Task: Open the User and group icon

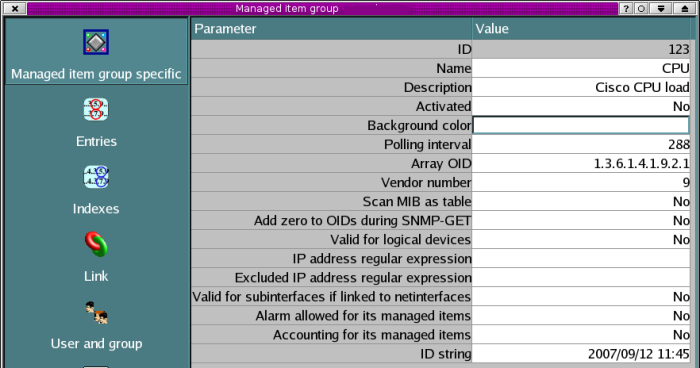Action: [x=96, y=312]
